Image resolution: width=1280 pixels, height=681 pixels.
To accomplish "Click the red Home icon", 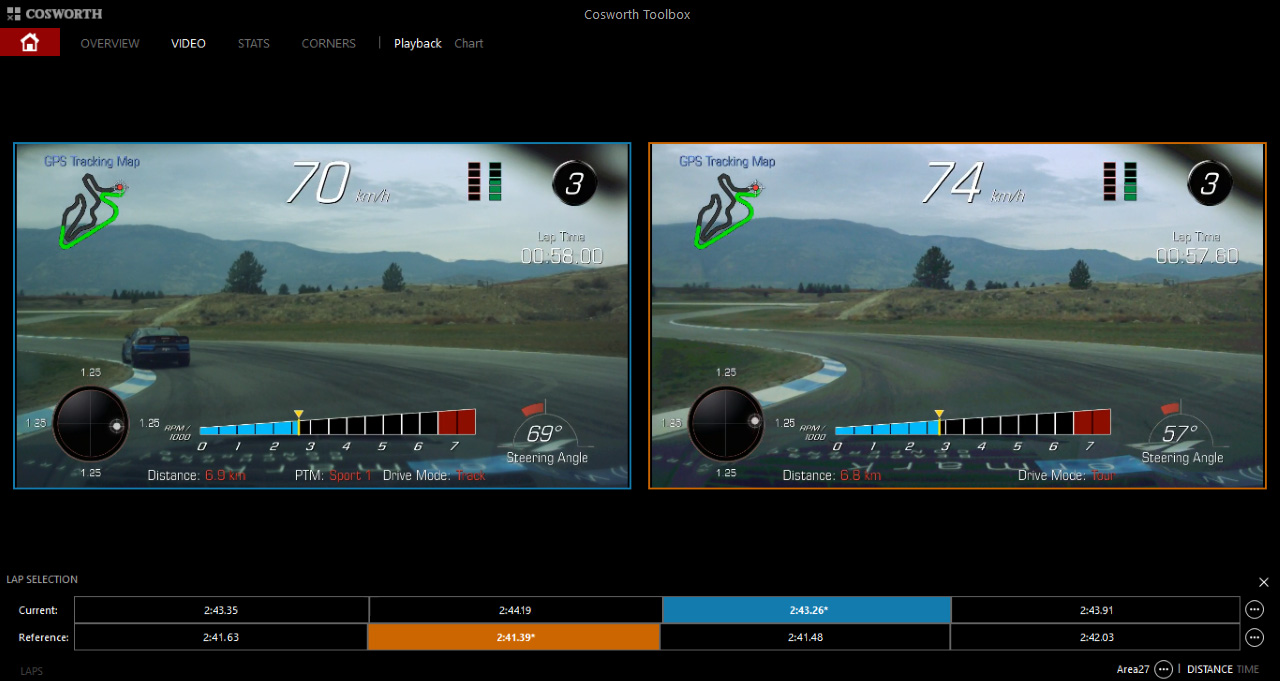I will click(x=29, y=42).
